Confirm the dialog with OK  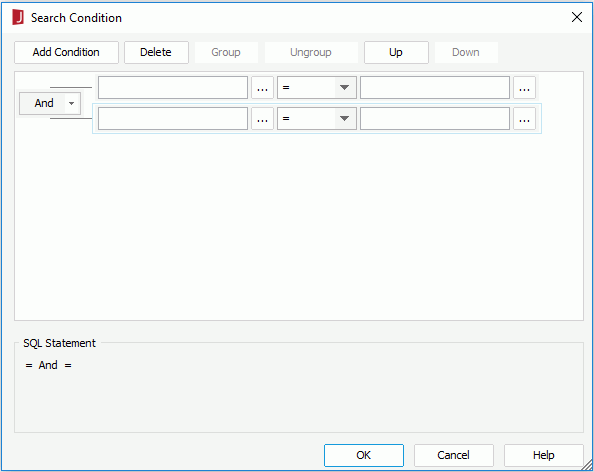[x=364, y=455]
